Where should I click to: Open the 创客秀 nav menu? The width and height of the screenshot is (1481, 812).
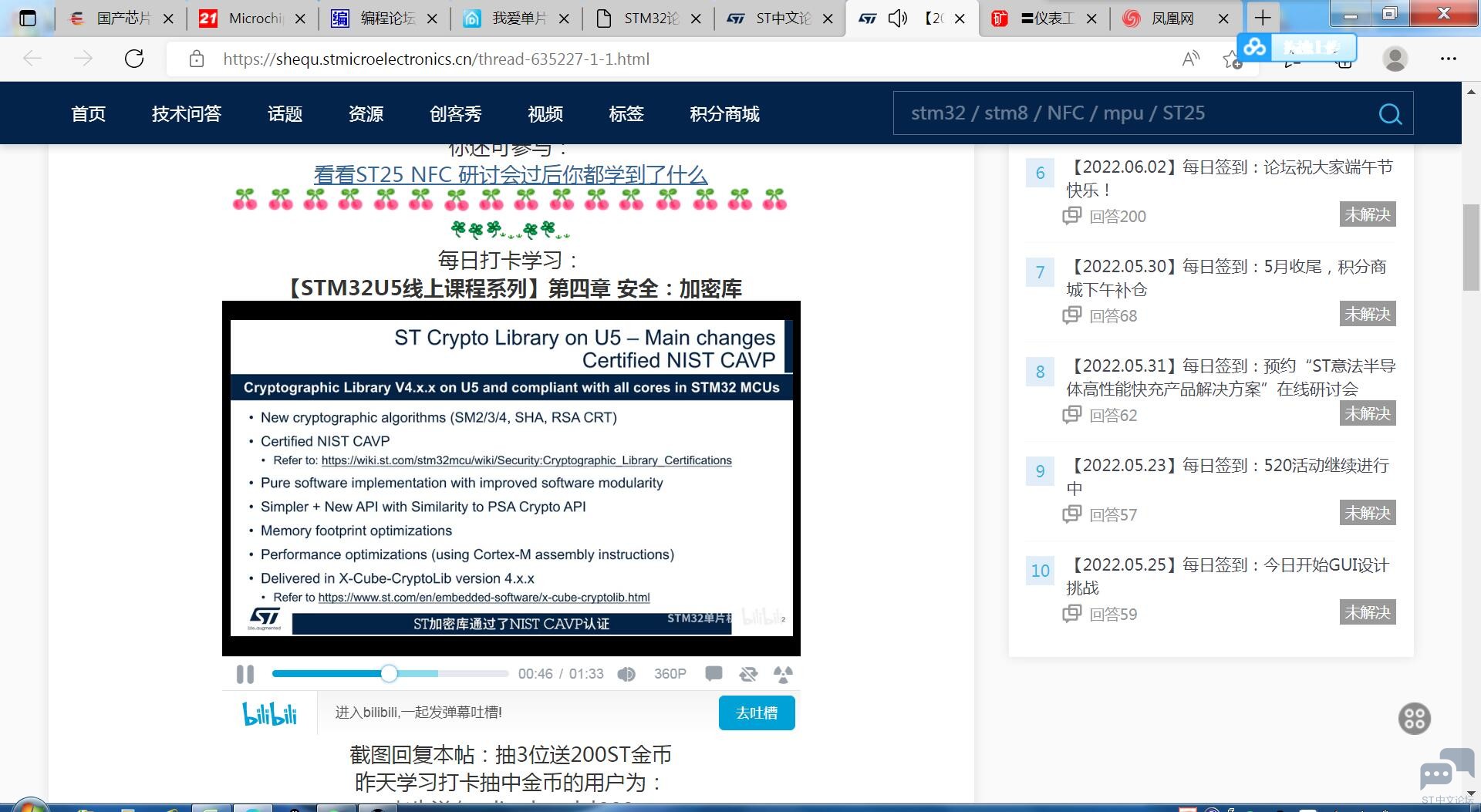456,114
